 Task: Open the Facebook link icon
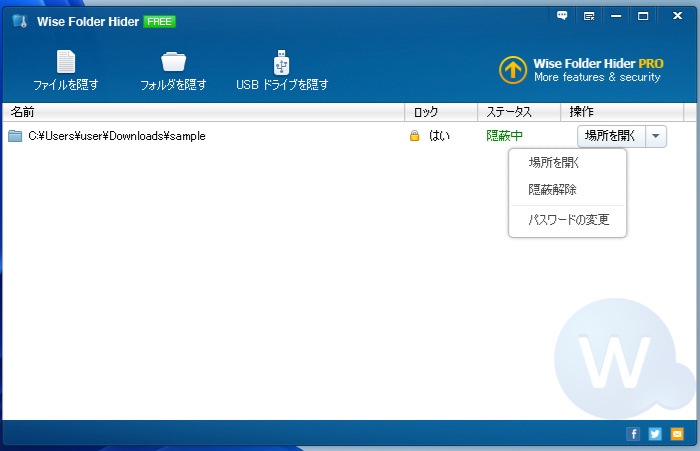point(633,434)
